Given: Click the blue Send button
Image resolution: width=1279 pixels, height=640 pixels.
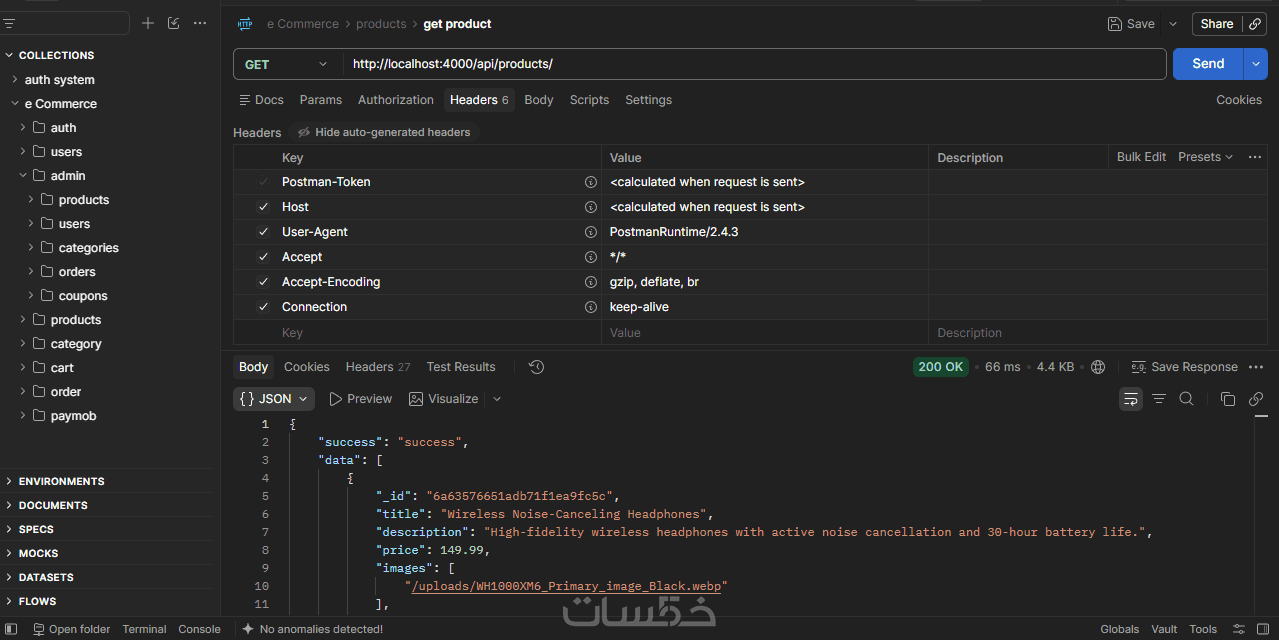Looking at the screenshot, I should point(1208,64).
